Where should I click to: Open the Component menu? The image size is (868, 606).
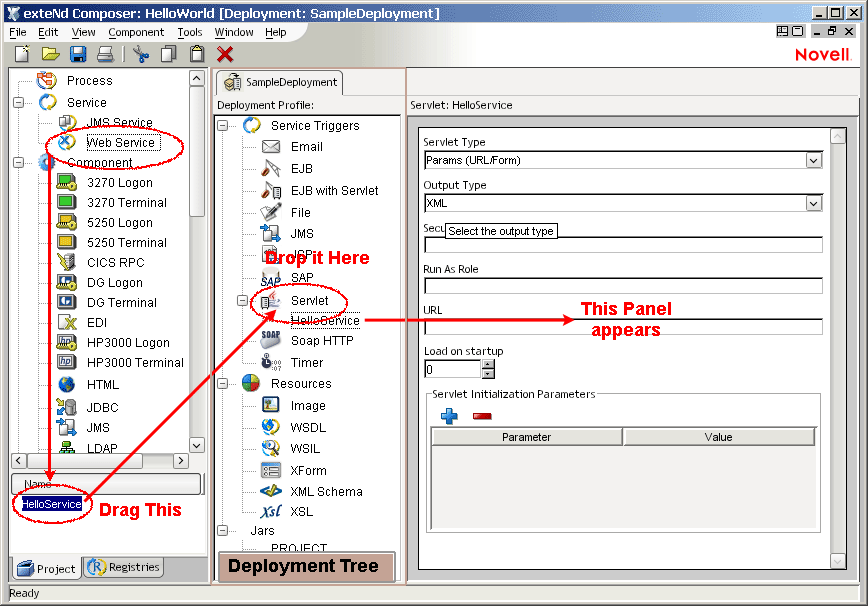pyautogui.click(x=136, y=33)
